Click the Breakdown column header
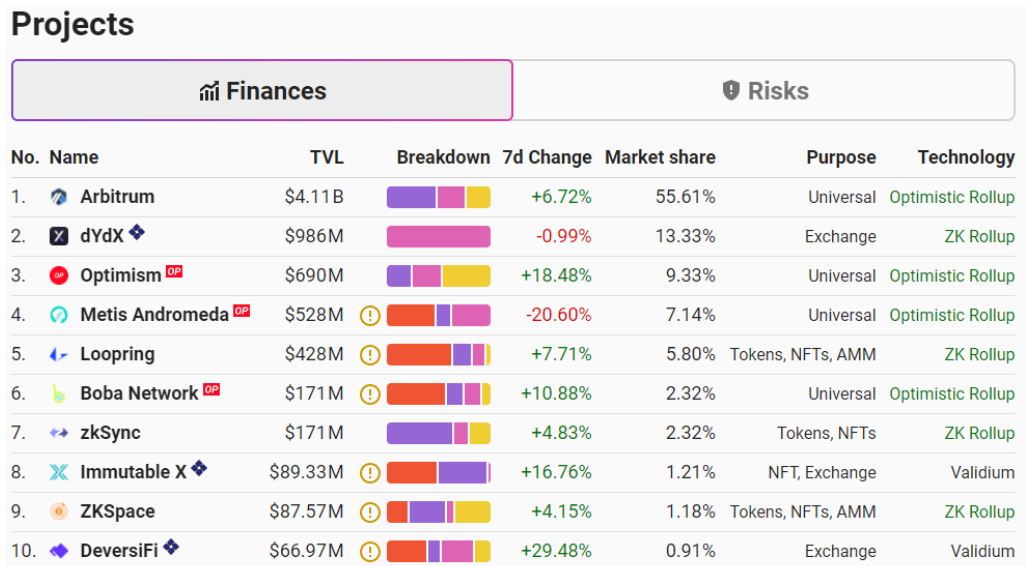The image size is (1026, 566). pyautogui.click(x=443, y=157)
